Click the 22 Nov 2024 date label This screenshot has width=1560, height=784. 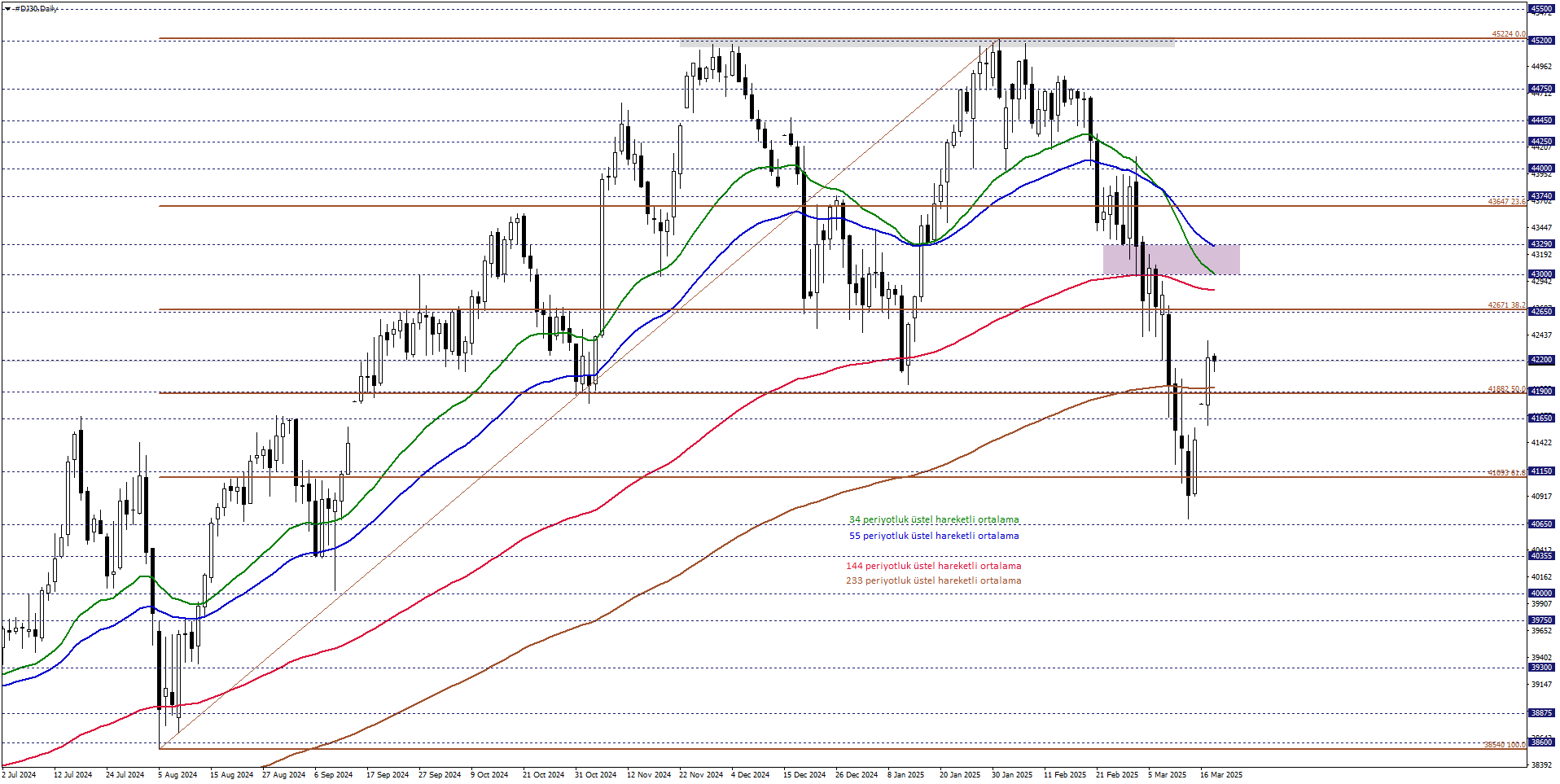click(701, 775)
